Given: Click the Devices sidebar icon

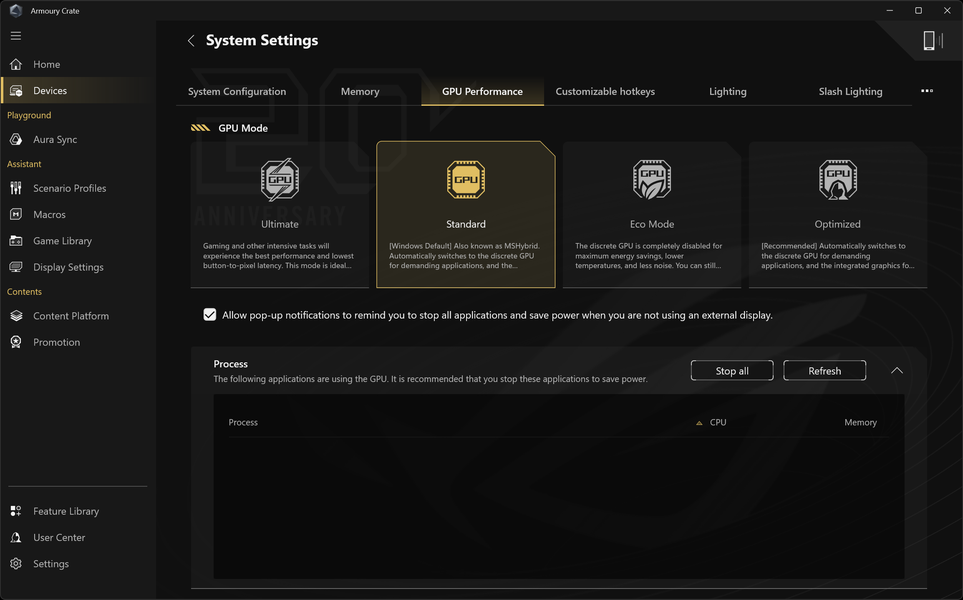Looking at the screenshot, I should point(16,90).
